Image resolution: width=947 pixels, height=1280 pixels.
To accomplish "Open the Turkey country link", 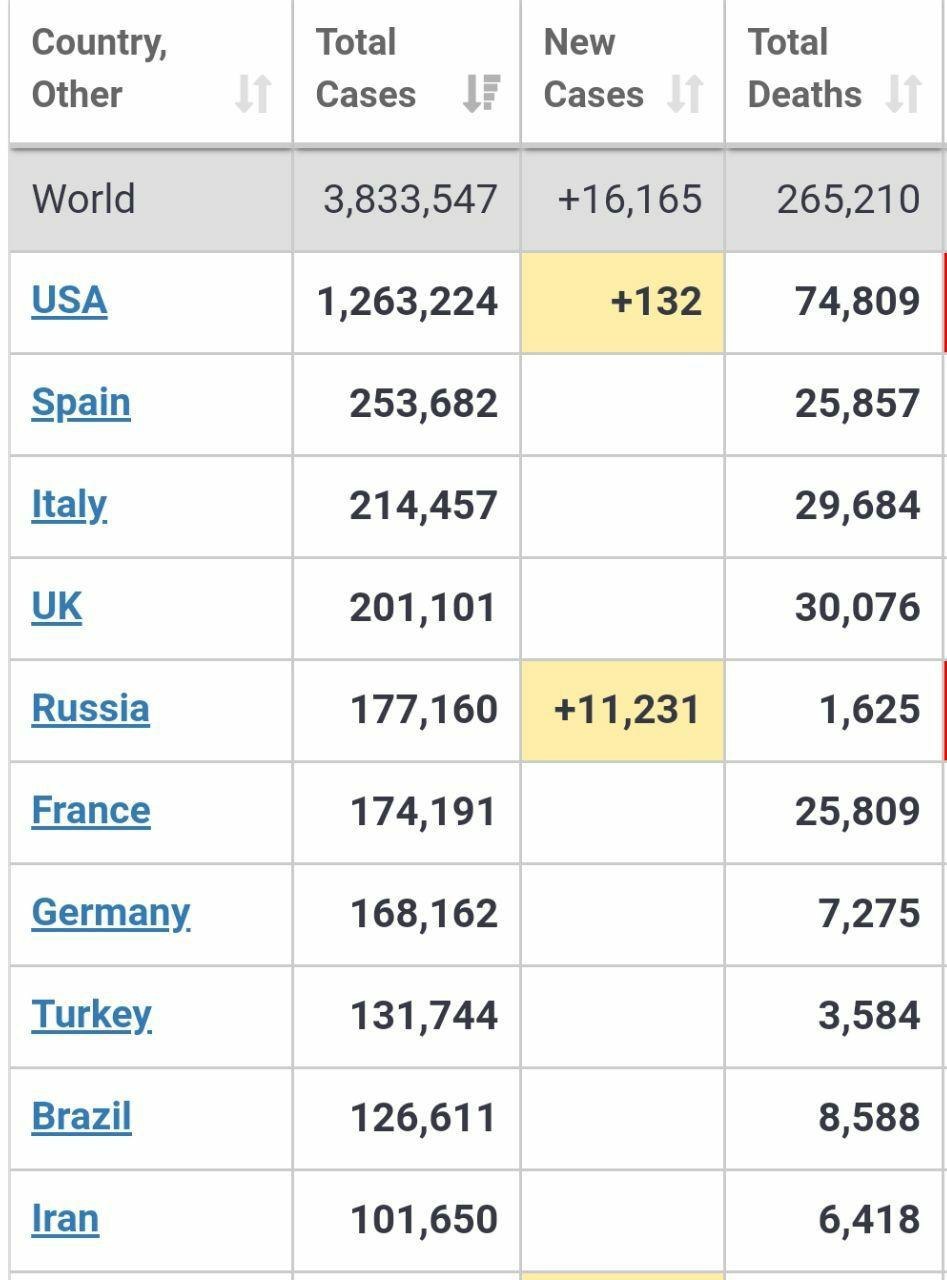I will coord(92,1015).
